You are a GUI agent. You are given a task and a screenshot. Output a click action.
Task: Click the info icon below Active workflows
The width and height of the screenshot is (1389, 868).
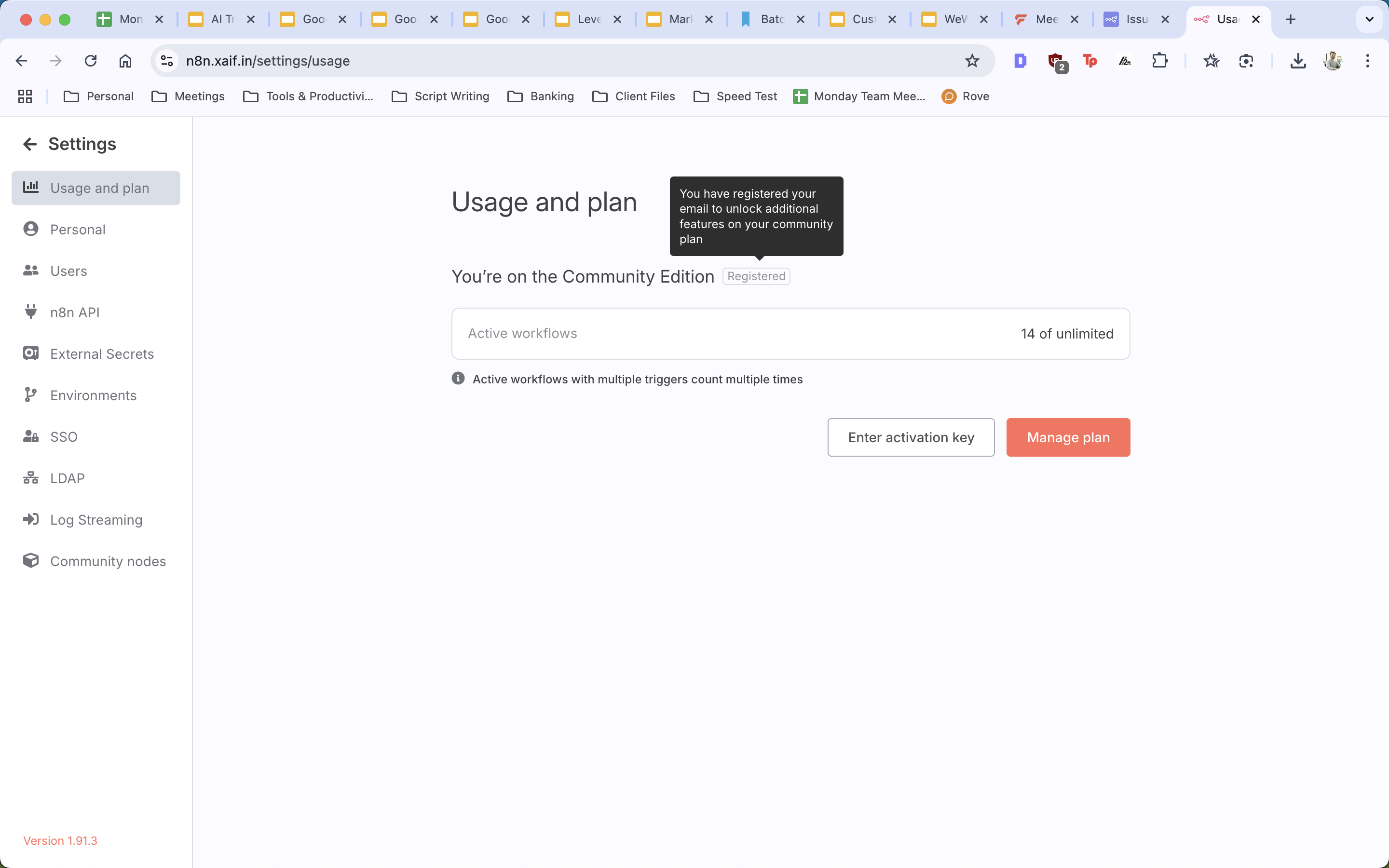click(x=458, y=379)
